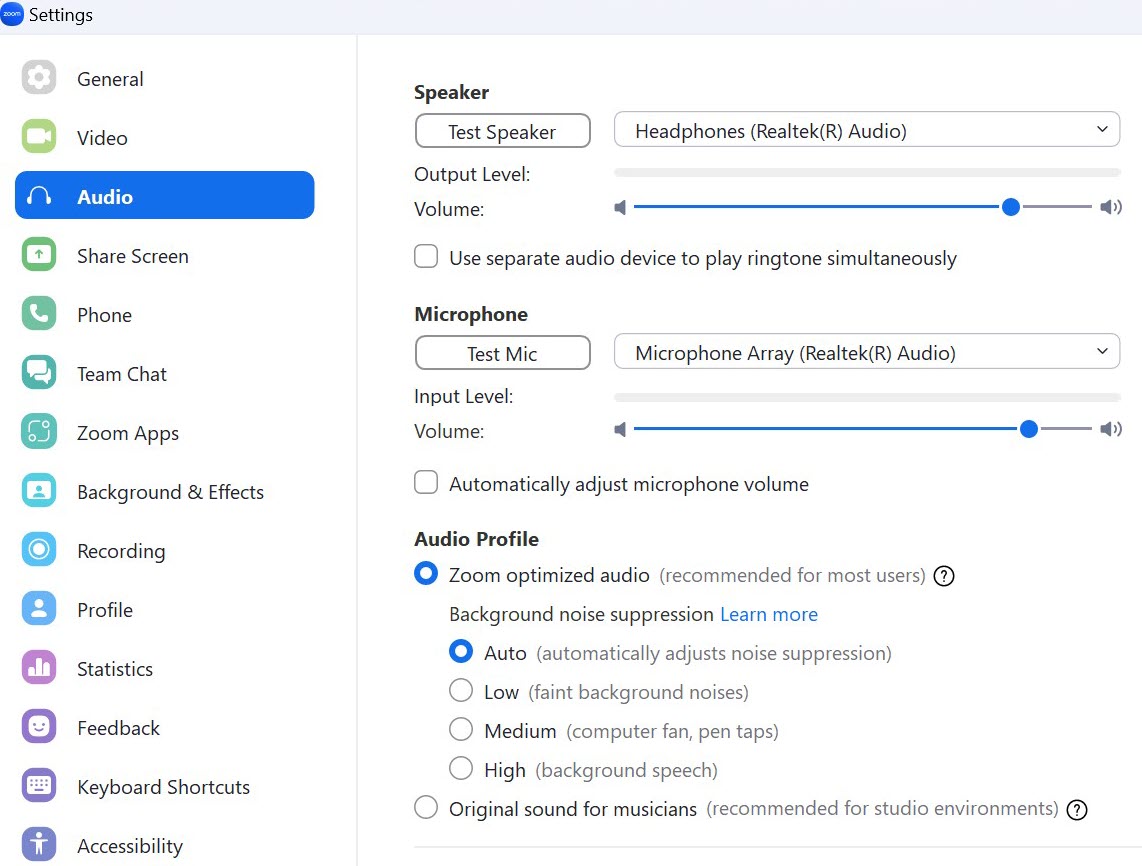This screenshot has height=866, width=1142.
Task: Select Zoom optimized audio profile
Action: pos(426,574)
